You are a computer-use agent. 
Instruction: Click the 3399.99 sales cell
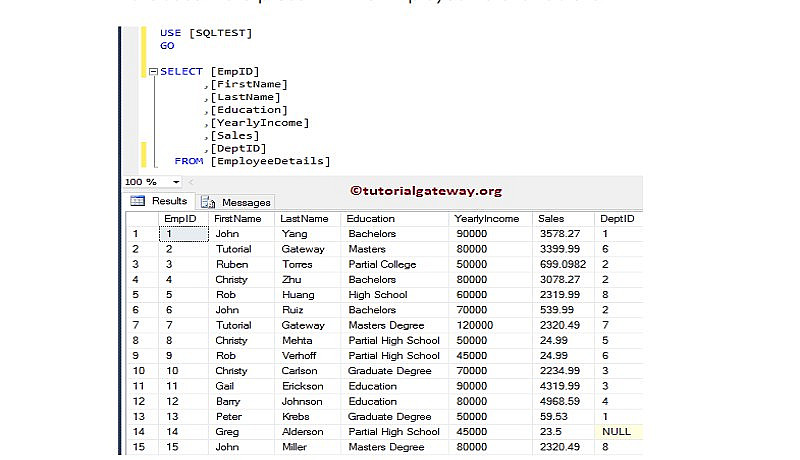[563, 249]
